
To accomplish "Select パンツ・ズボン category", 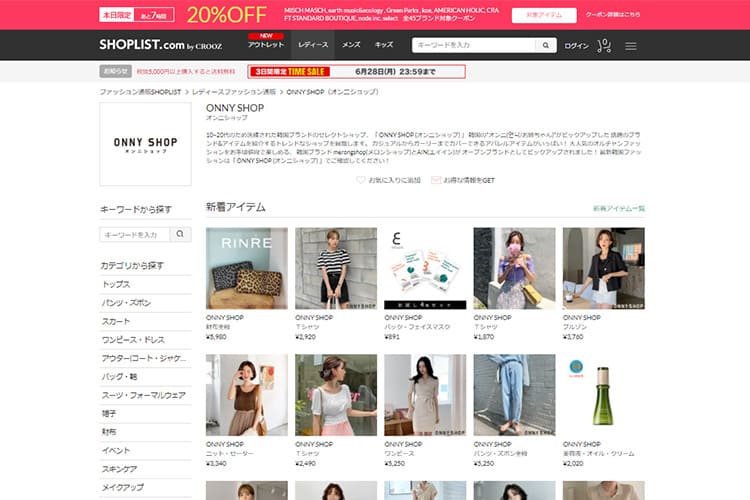I will 145,303.
